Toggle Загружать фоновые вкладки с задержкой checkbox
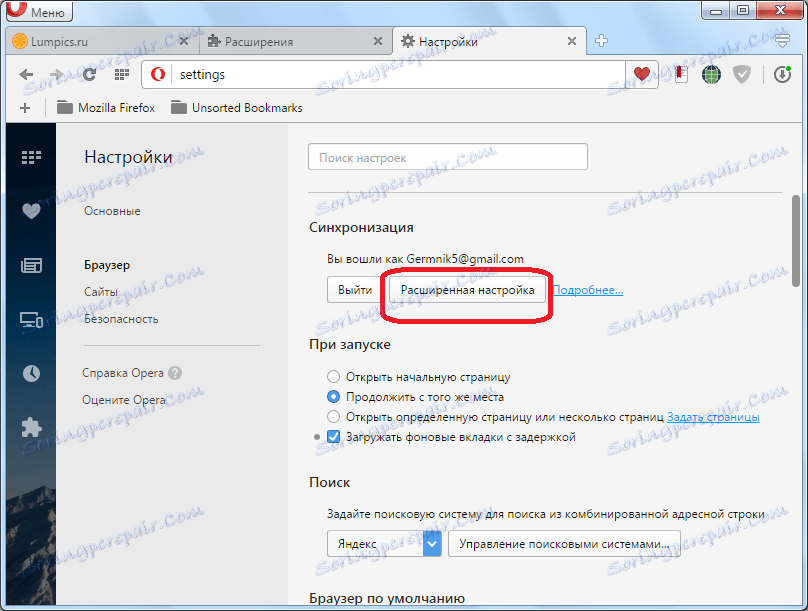Screen dimensions: 808x611 click(x=333, y=437)
